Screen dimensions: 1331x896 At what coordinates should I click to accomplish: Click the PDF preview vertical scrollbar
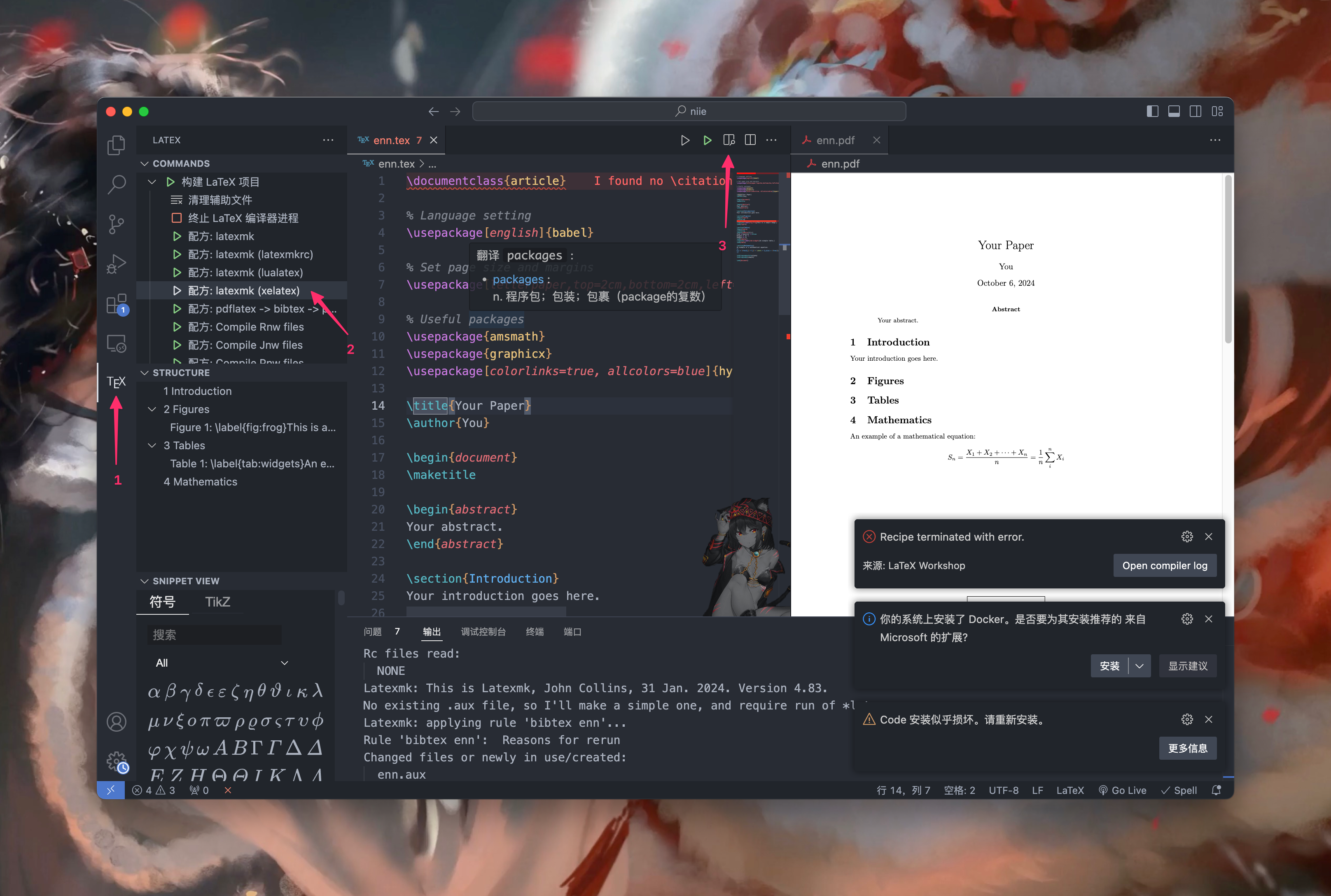click(1228, 260)
